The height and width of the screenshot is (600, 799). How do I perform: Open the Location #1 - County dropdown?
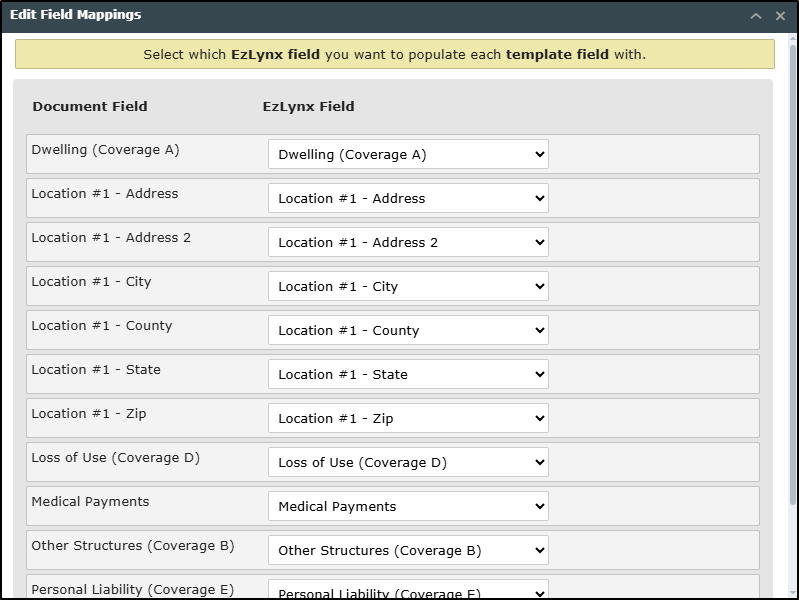click(x=408, y=330)
